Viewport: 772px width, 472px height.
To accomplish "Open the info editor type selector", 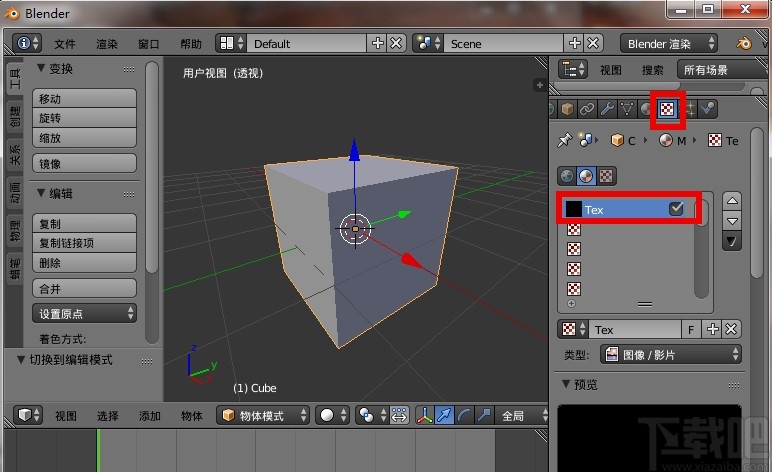I will 27,43.
